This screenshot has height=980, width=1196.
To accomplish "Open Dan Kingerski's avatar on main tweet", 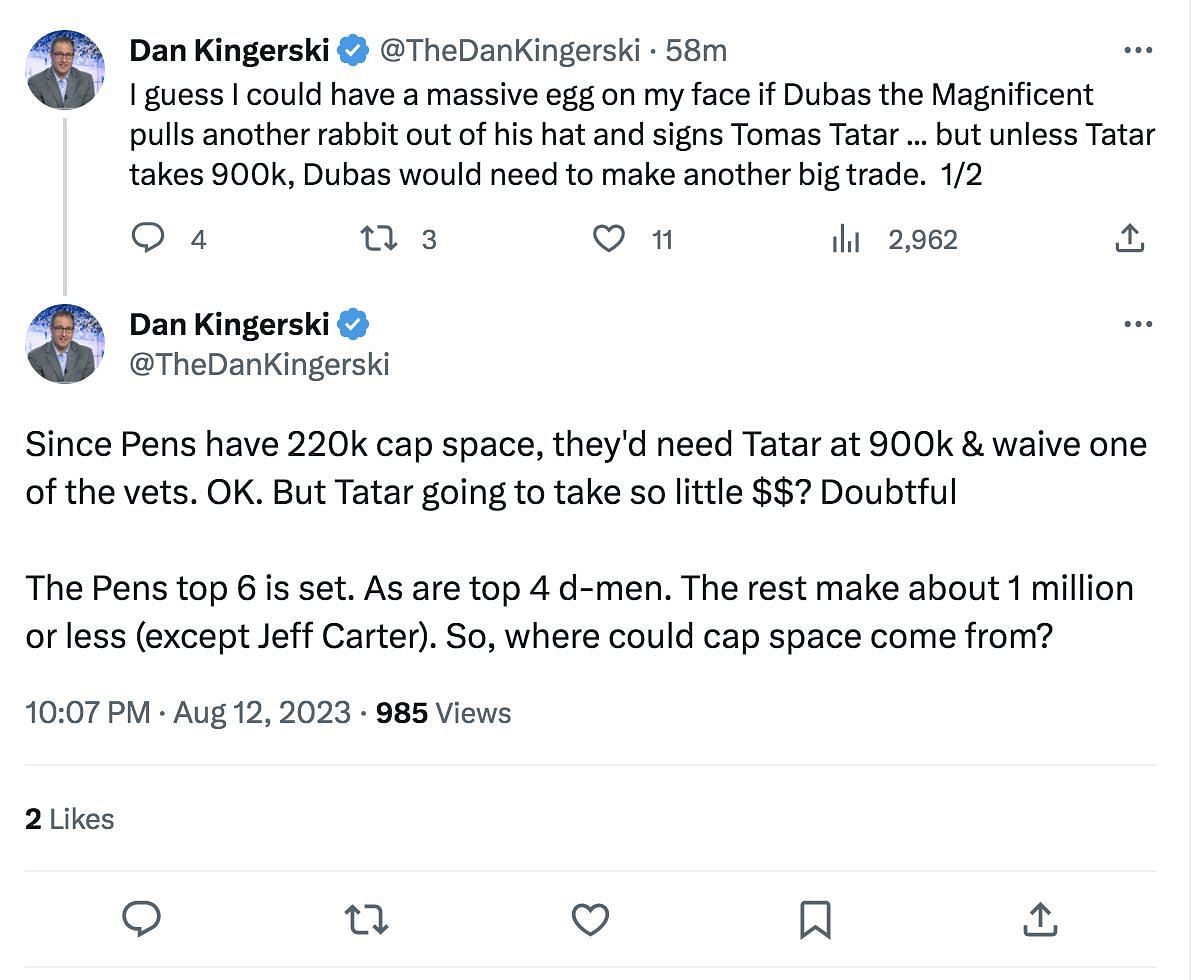I will click(x=65, y=343).
